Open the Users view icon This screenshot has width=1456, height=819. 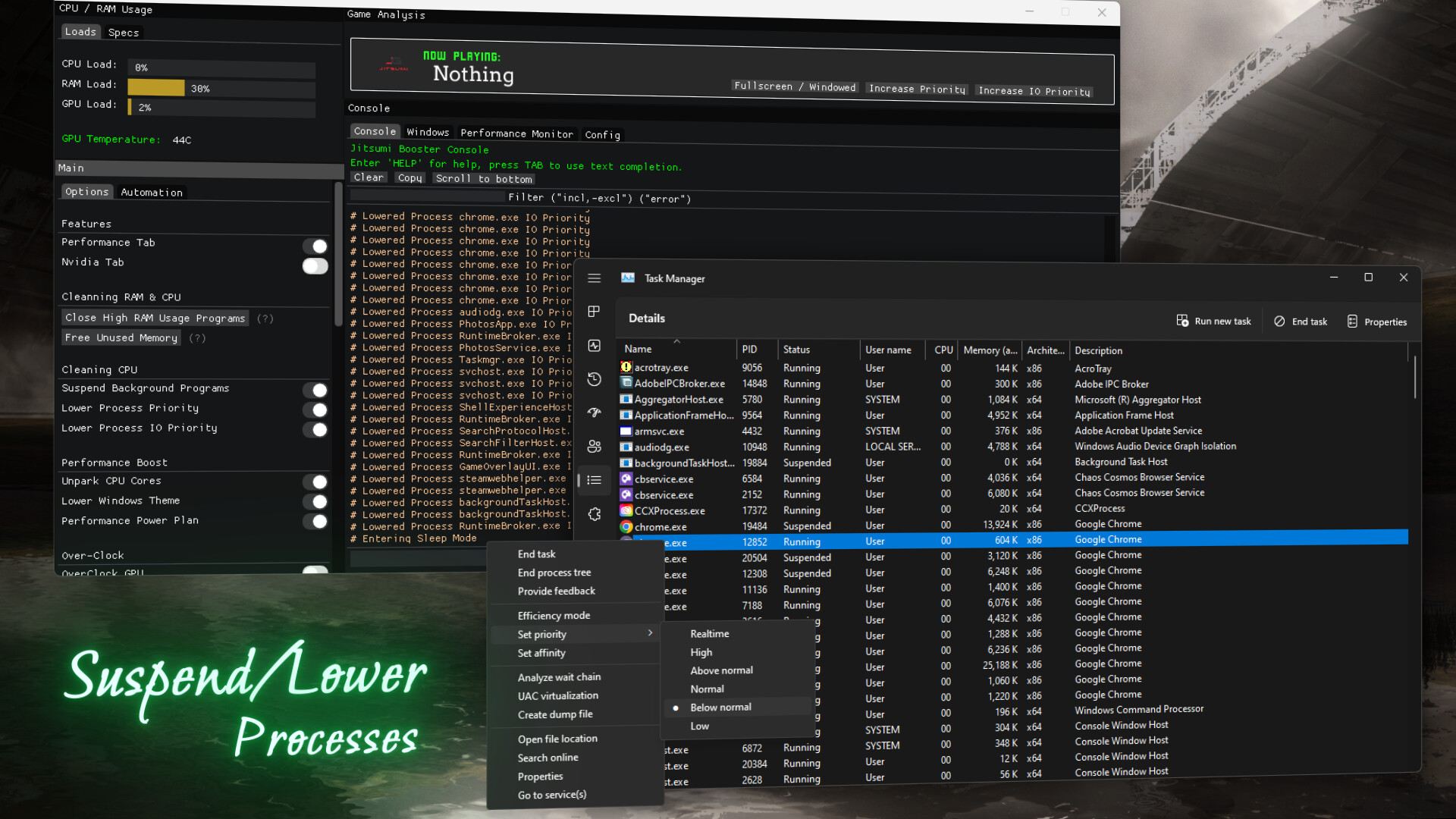pos(594,447)
